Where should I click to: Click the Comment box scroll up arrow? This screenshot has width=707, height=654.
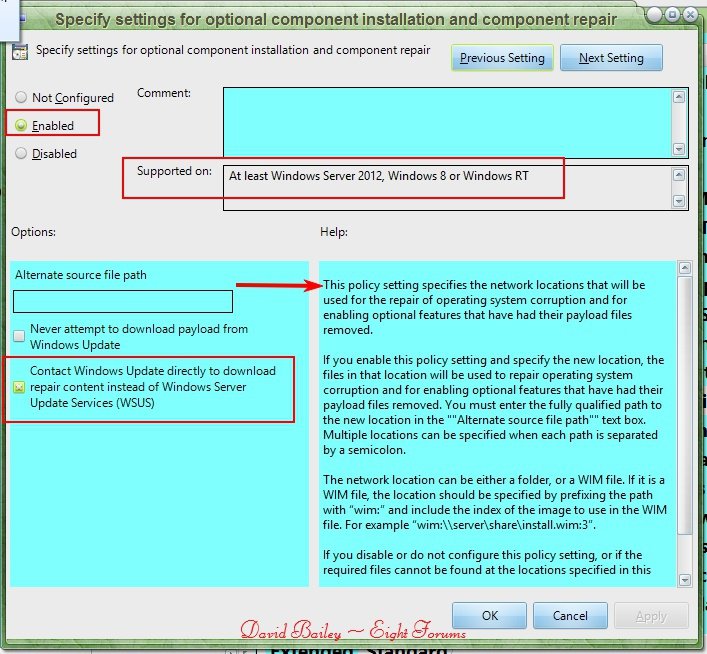pos(679,97)
